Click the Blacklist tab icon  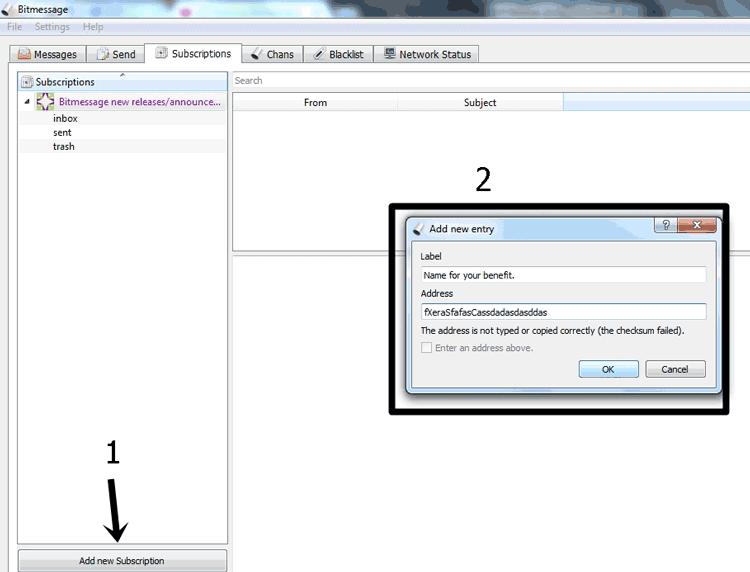click(319, 54)
